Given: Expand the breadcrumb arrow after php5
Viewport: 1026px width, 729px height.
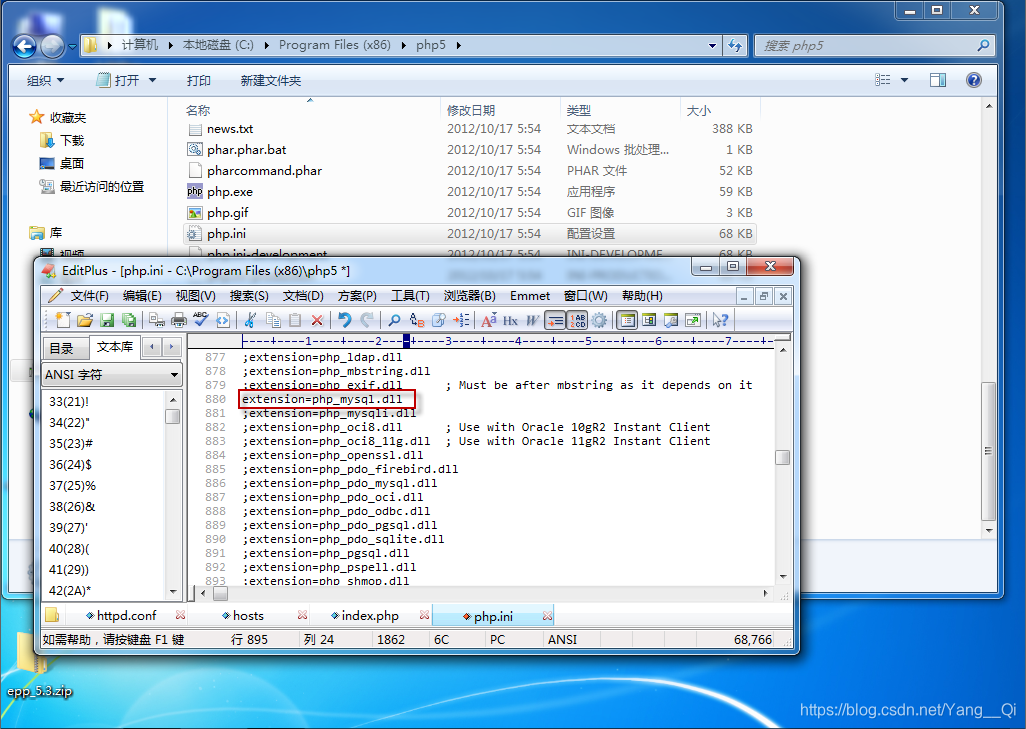Looking at the screenshot, I should (459, 45).
